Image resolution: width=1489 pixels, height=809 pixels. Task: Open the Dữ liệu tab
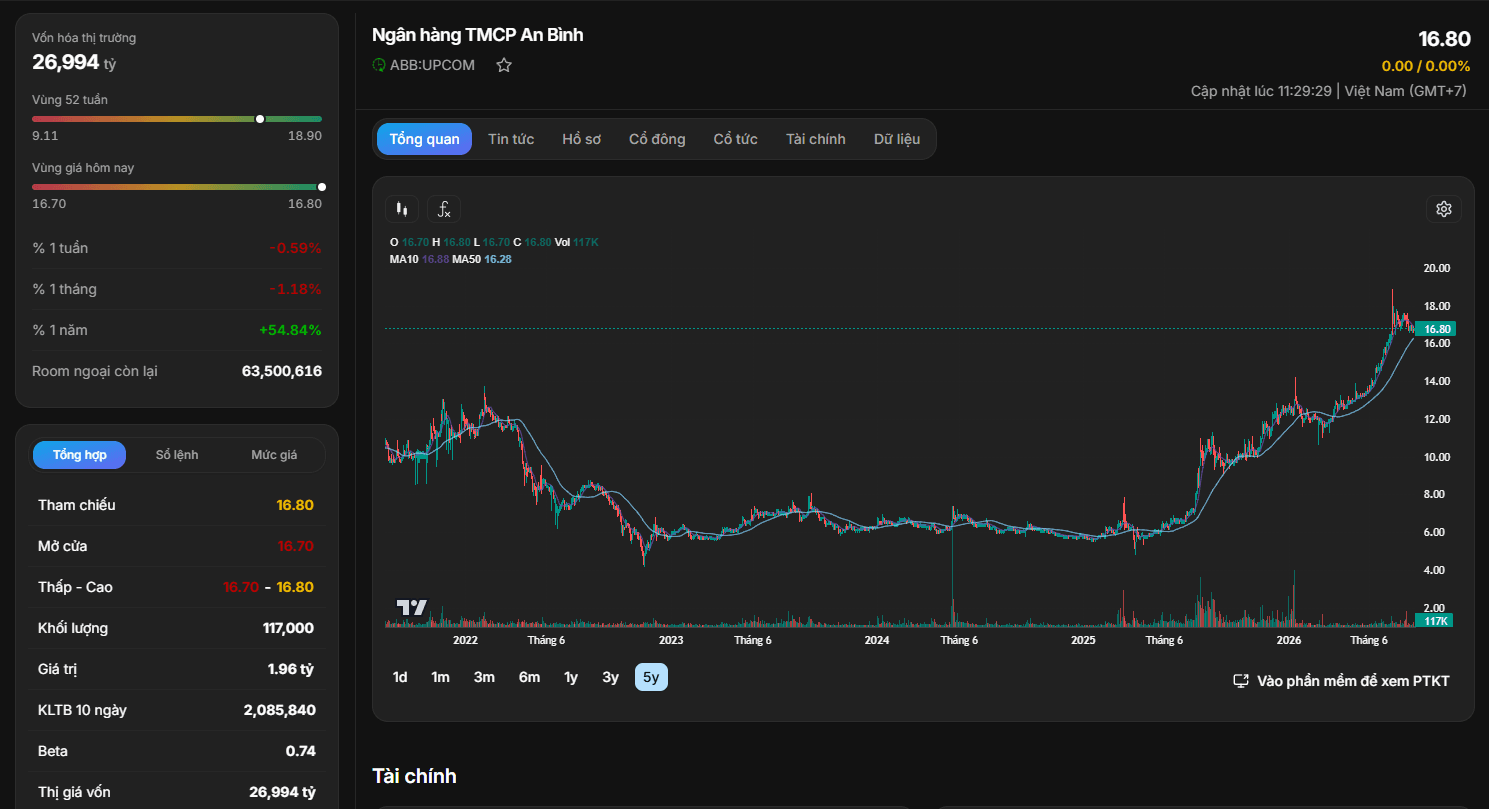(x=897, y=139)
